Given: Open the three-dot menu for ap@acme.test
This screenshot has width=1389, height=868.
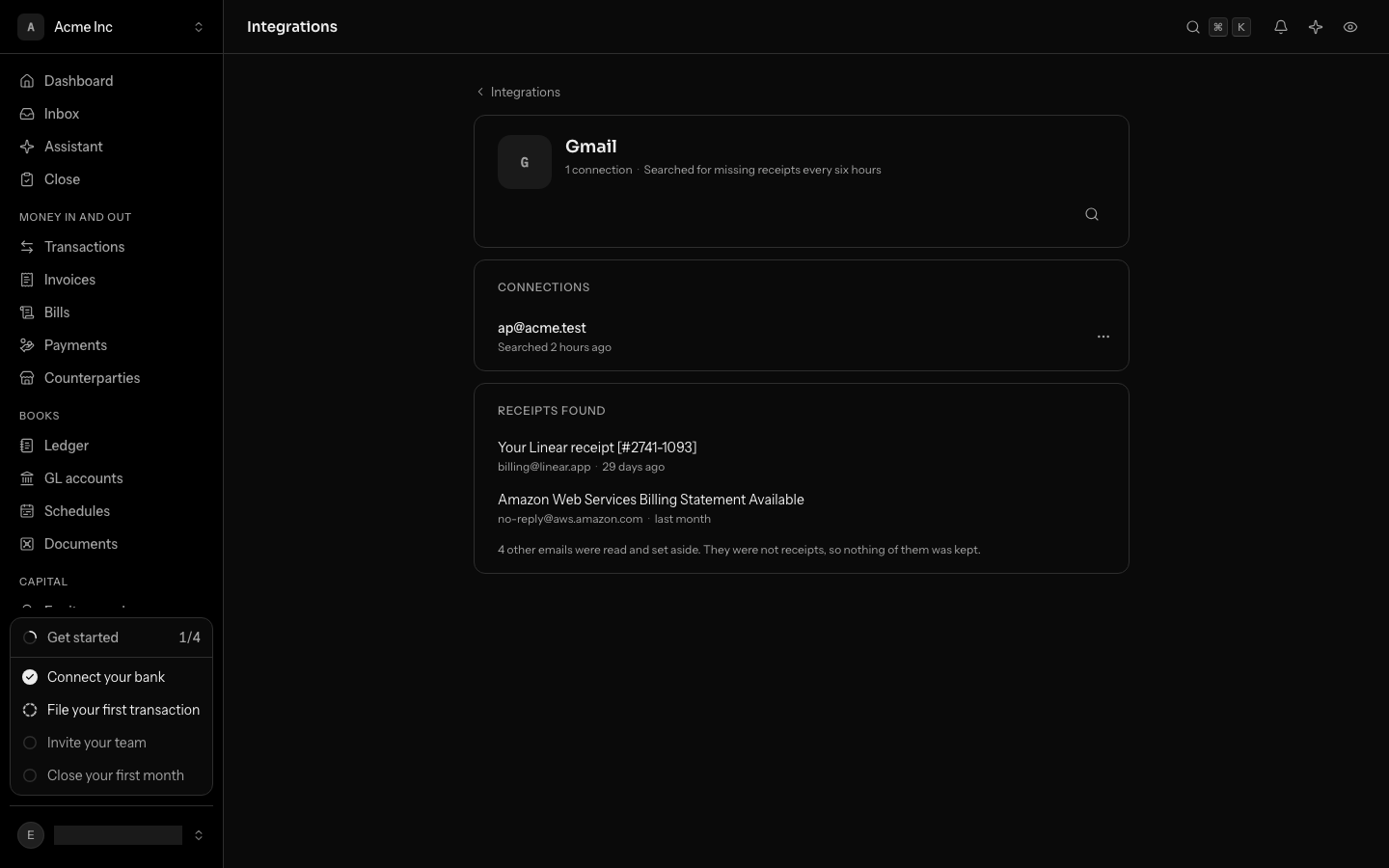Looking at the screenshot, I should (x=1103, y=337).
